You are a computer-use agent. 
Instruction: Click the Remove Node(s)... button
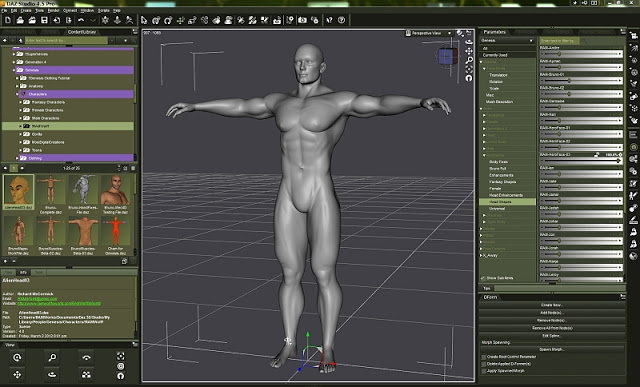coord(552,320)
